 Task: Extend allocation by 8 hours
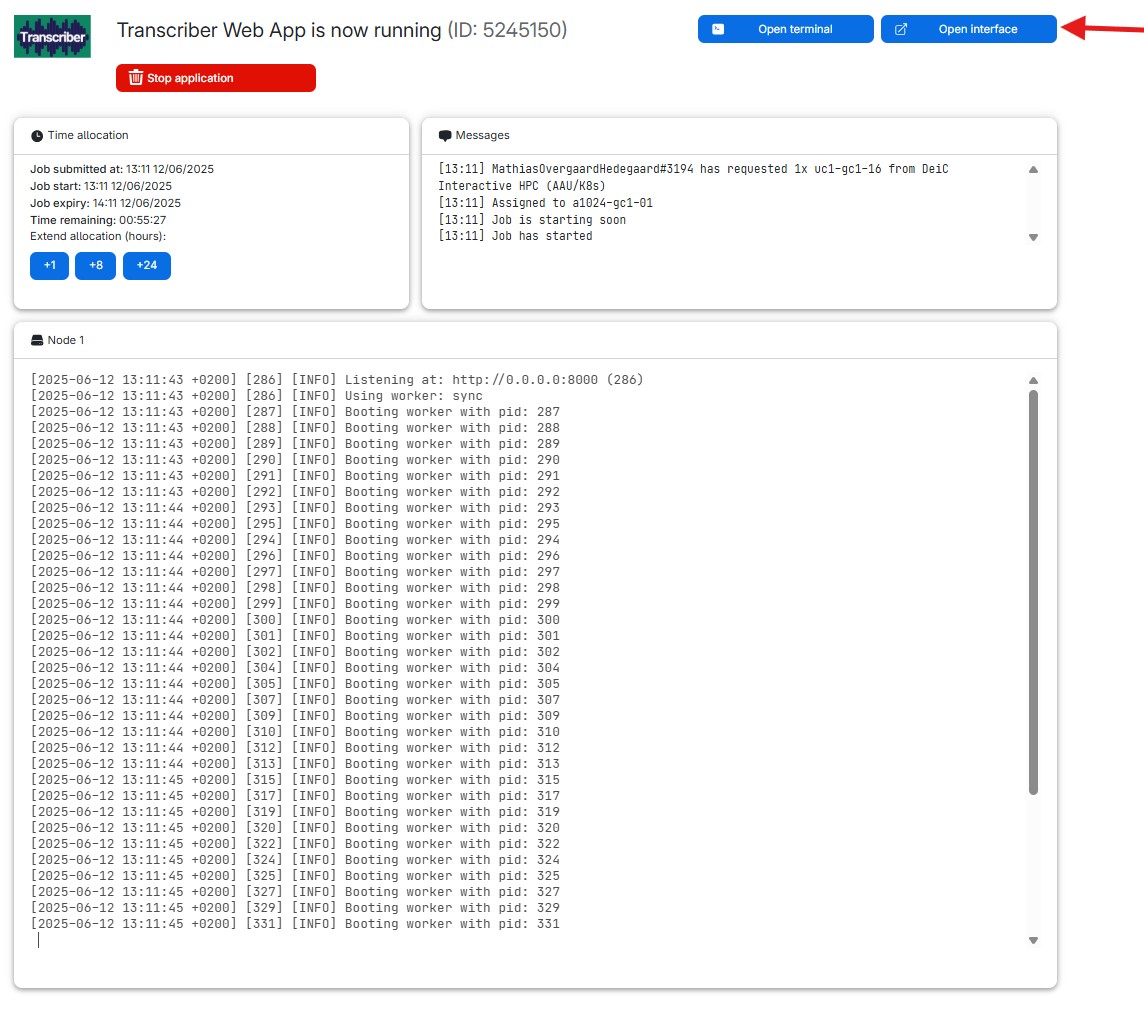[x=95, y=266]
